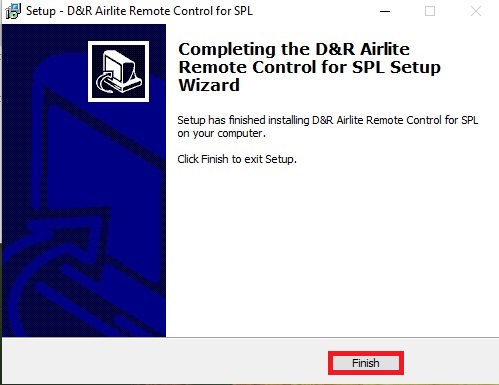Click the computer-with-arrow wizard icon
The image size is (499, 385).
coord(118,71)
